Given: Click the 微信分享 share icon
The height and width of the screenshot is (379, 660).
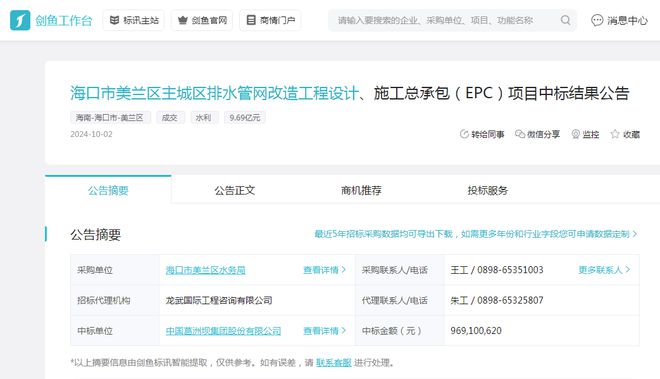Looking at the screenshot, I should (520, 134).
